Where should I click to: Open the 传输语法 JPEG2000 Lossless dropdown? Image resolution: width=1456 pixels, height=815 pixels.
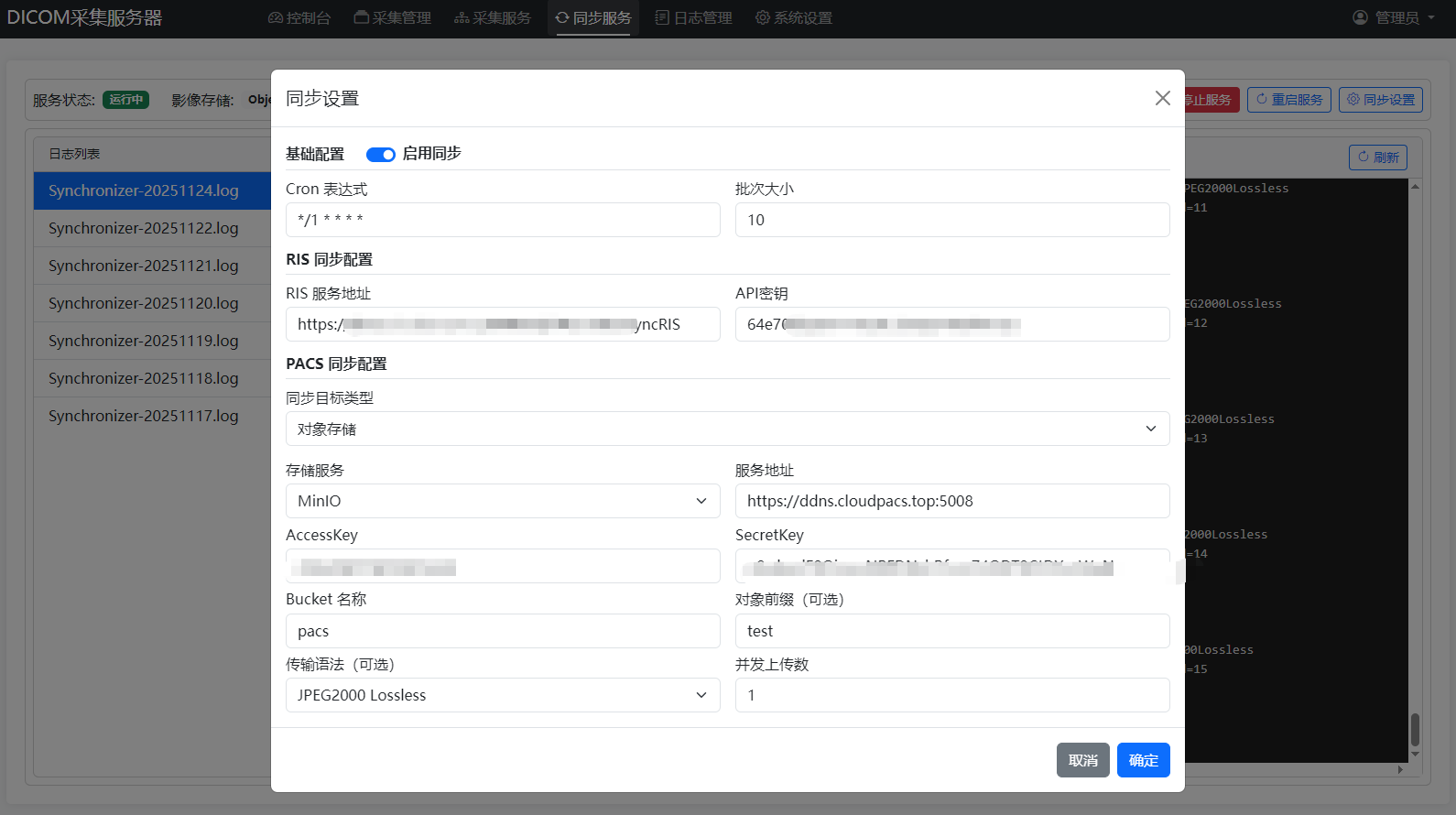pyautogui.click(x=502, y=695)
